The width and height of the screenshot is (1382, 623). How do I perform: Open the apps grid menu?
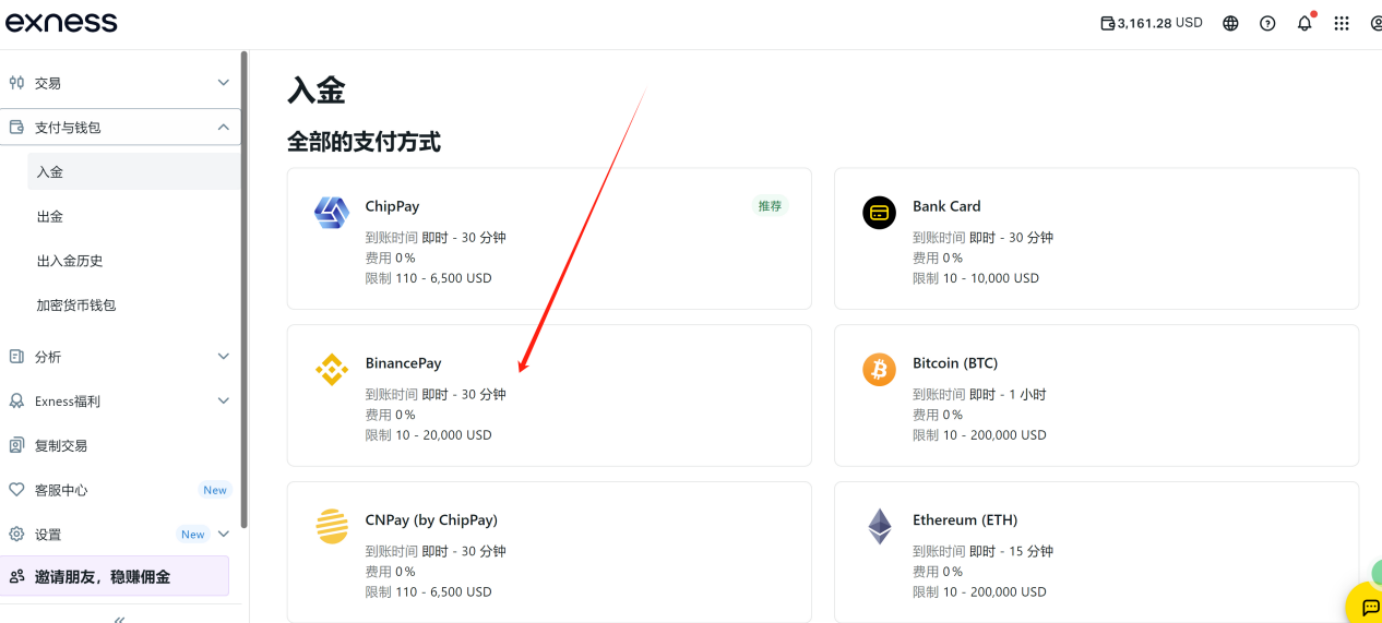1341,23
